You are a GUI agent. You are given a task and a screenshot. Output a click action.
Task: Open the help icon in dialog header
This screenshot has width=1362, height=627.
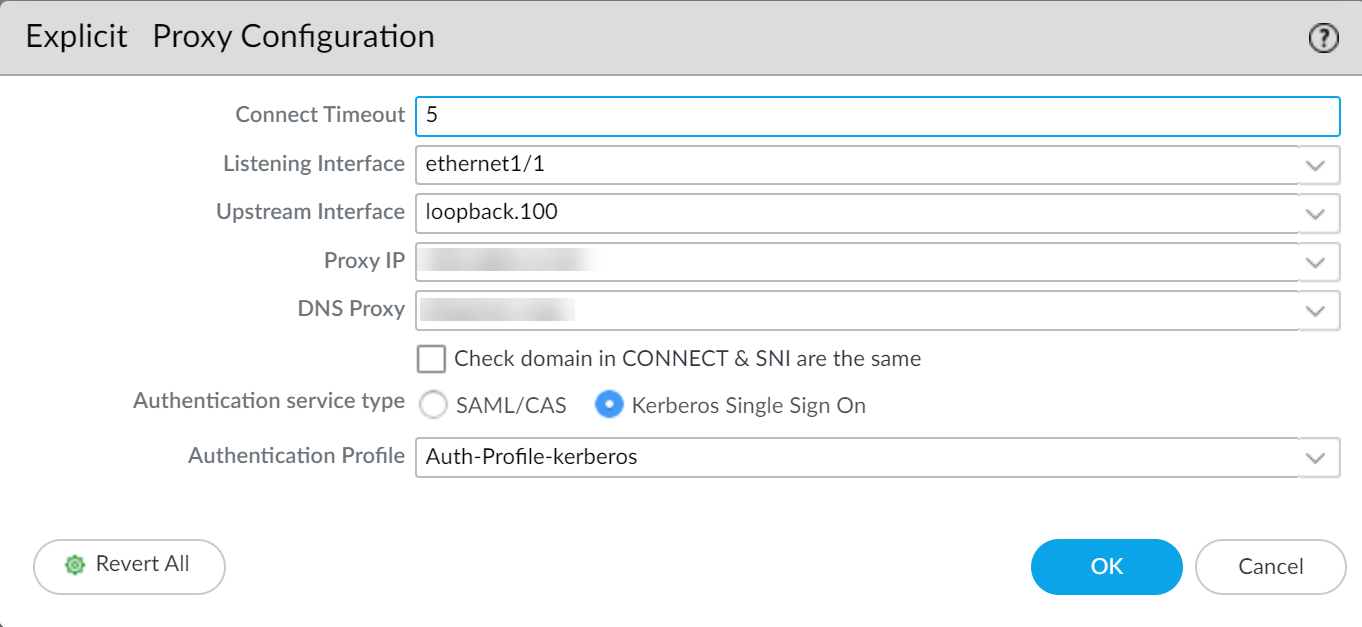(1323, 39)
